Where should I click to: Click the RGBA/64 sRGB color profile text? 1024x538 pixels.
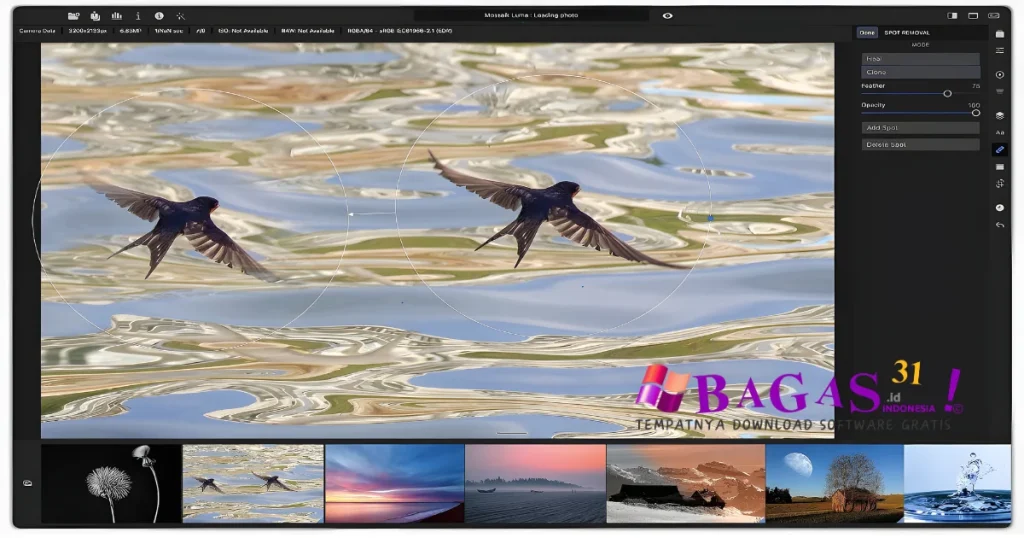coord(400,31)
